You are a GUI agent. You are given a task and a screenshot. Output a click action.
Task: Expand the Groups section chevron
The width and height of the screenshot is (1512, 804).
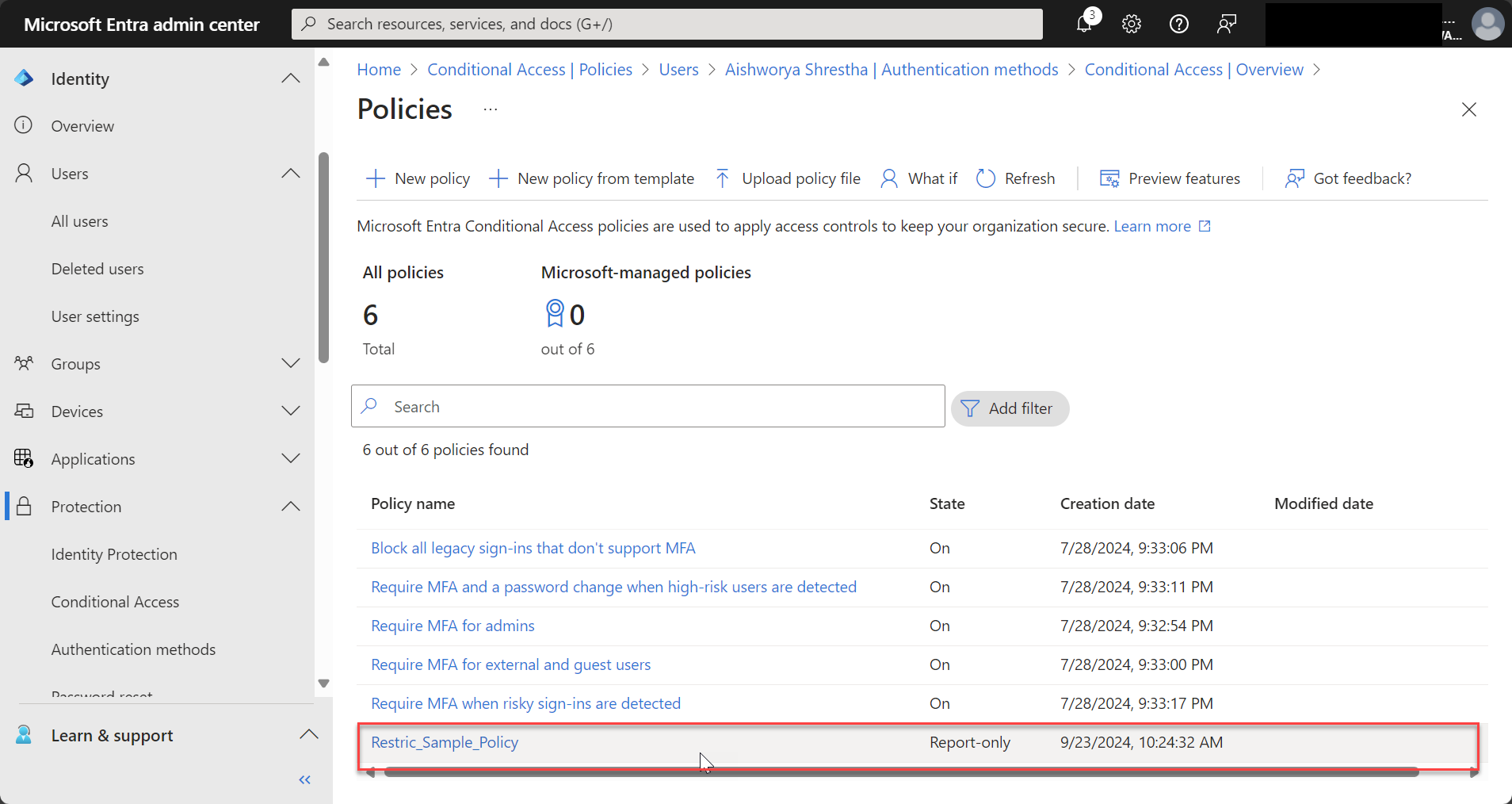(x=291, y=363)
